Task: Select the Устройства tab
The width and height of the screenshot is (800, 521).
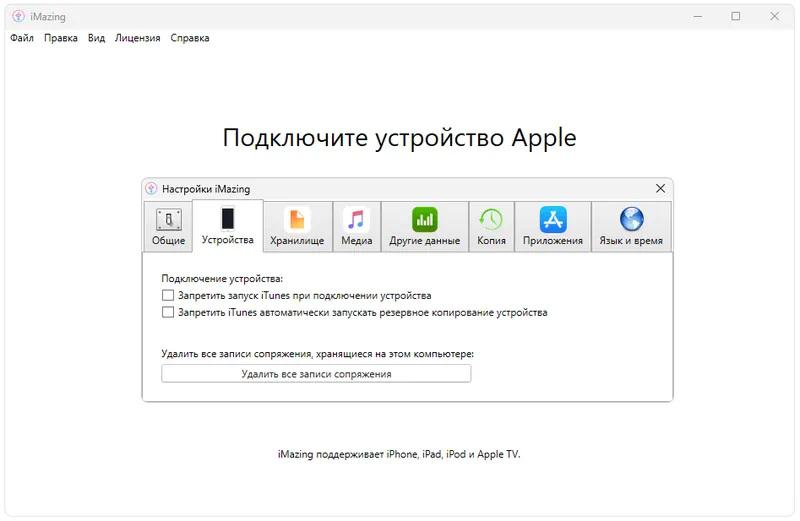Action: click(228, 226)
